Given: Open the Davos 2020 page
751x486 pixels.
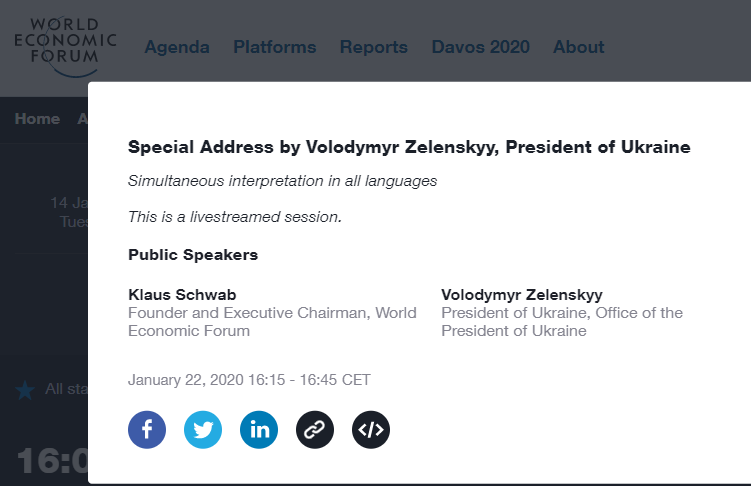Looking at the screenshot, I should pos(480,47).
